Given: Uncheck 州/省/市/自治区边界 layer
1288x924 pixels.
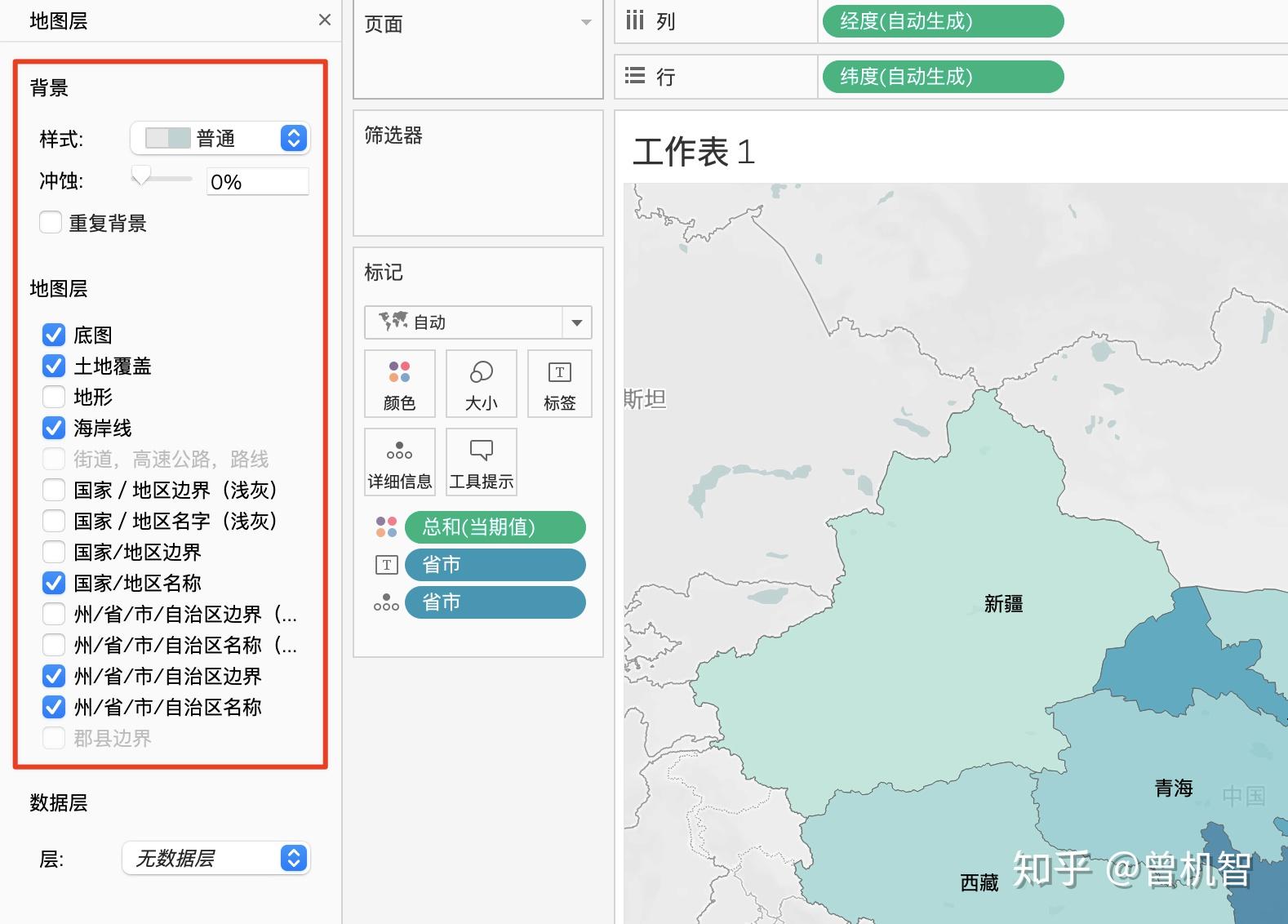Looking at the screenshot, I should tap(54, 676).
